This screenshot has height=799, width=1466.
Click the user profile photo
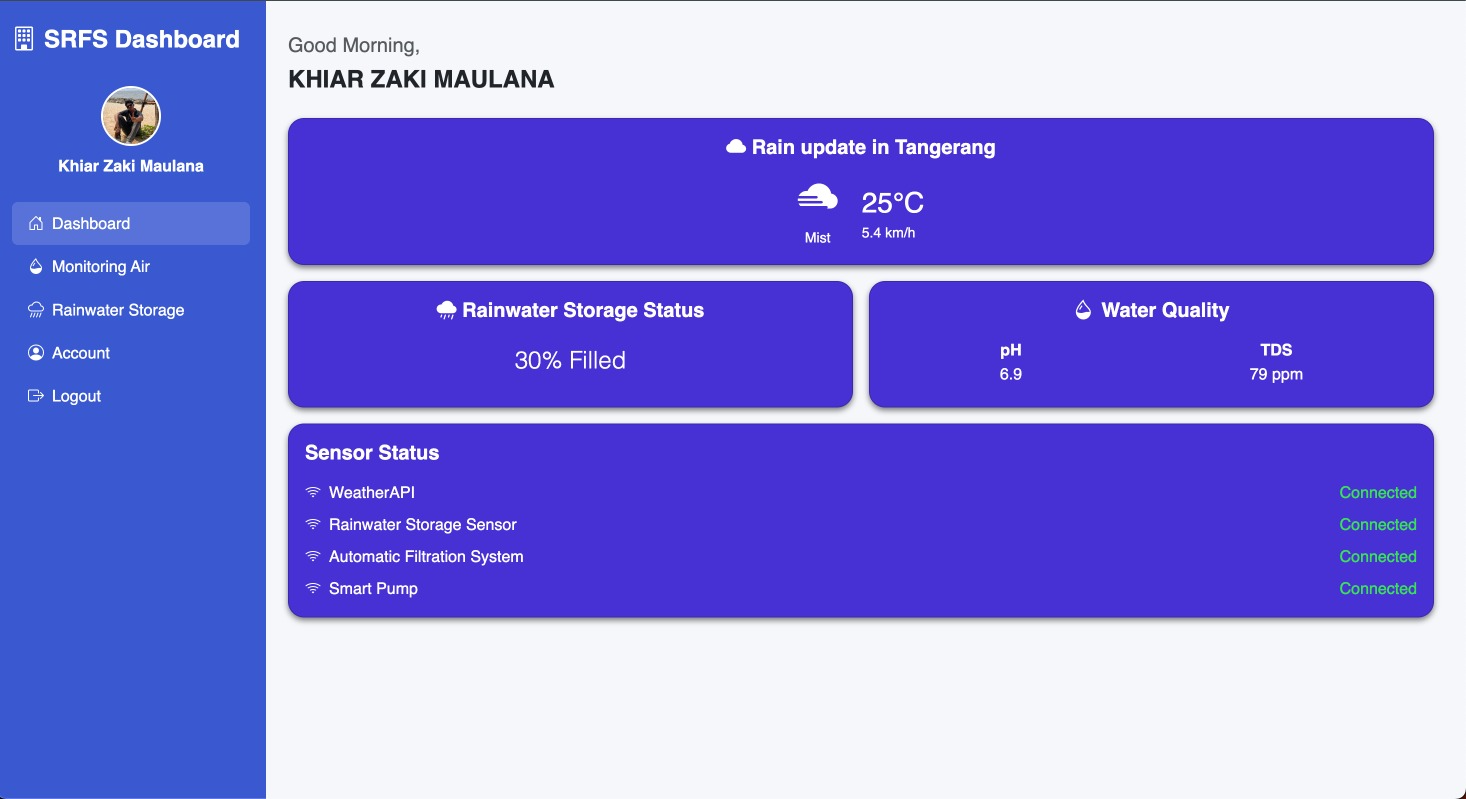tap(131, 116)
